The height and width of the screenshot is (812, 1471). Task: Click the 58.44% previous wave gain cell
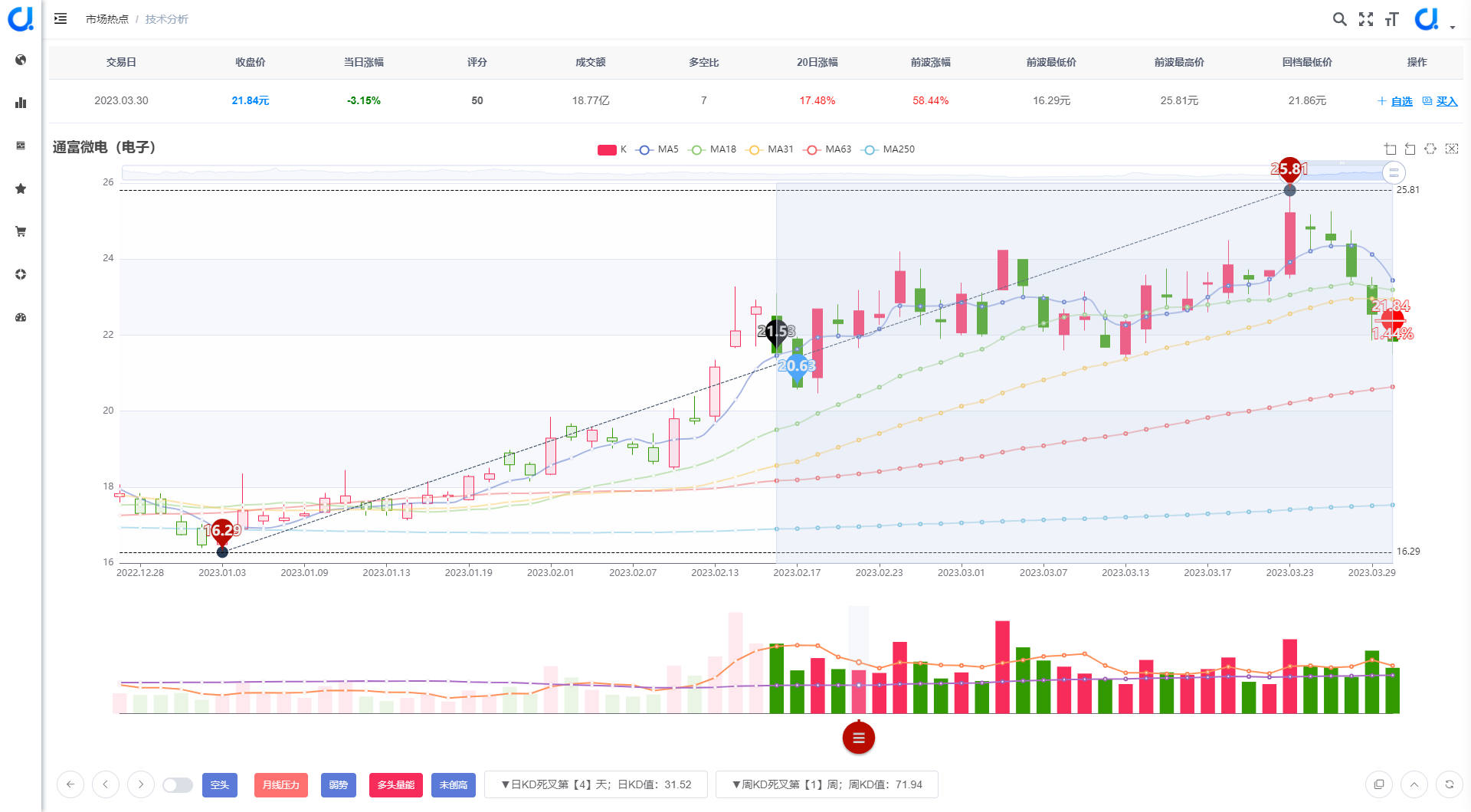931,100
